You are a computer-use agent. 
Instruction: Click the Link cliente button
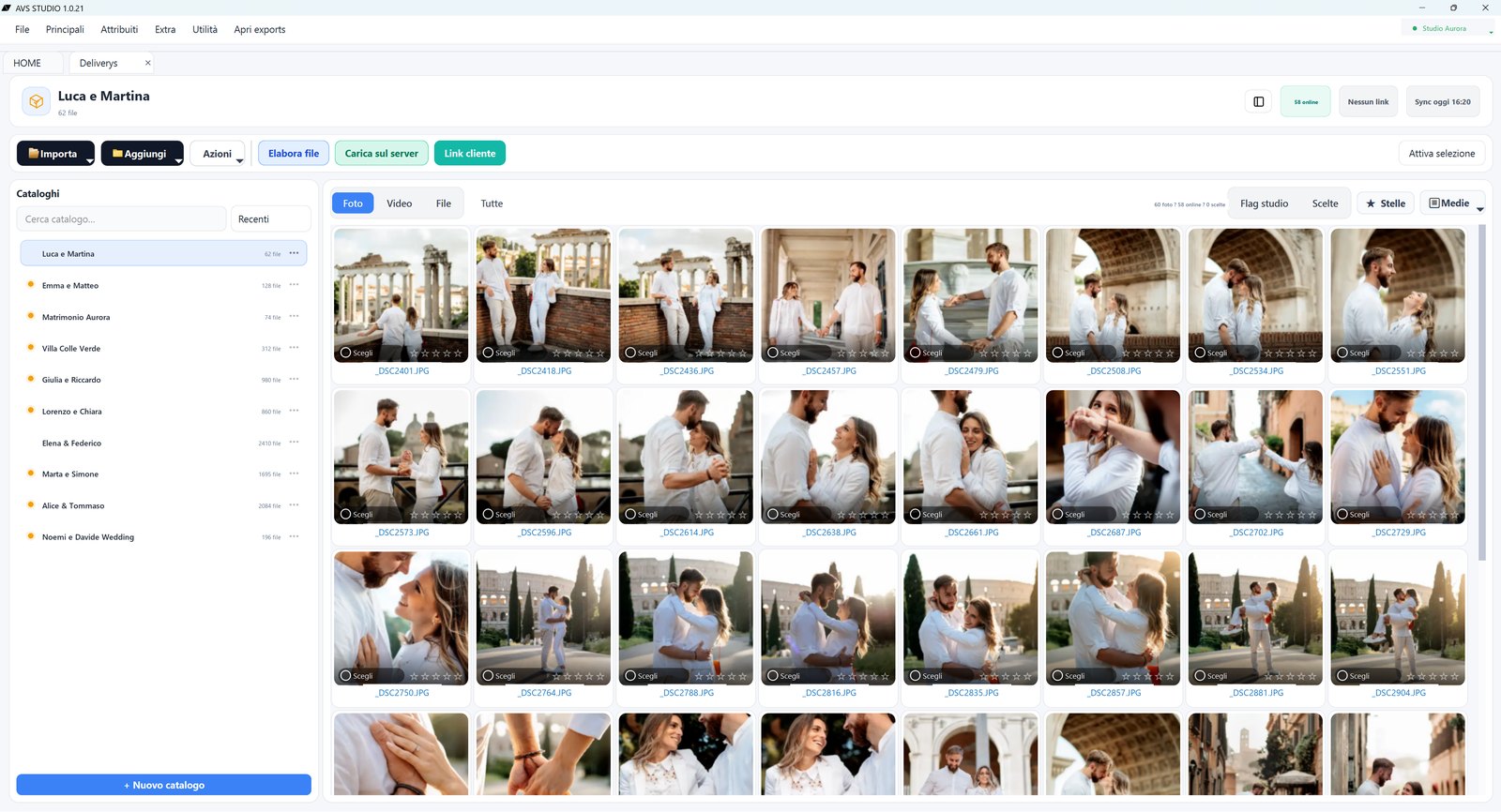470,153
